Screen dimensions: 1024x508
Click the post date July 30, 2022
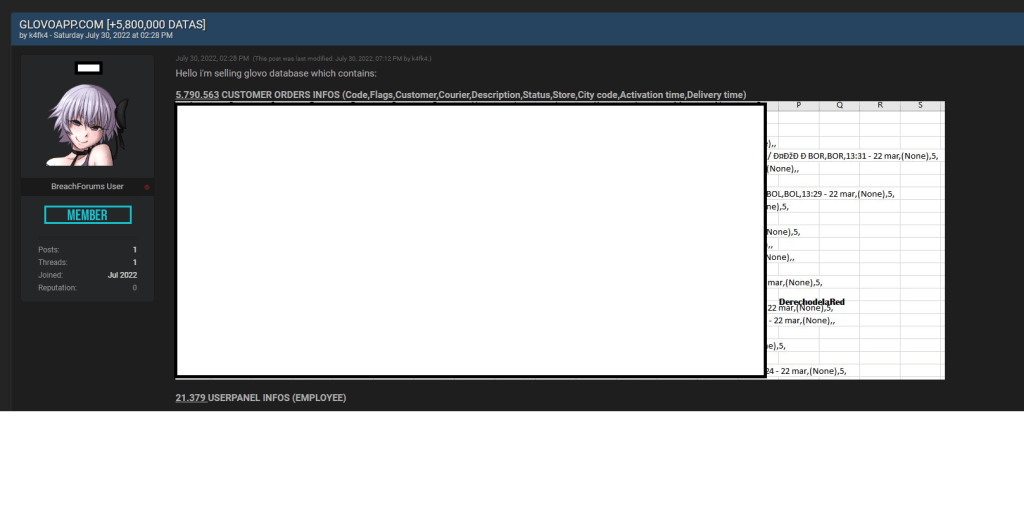[212, 59]
